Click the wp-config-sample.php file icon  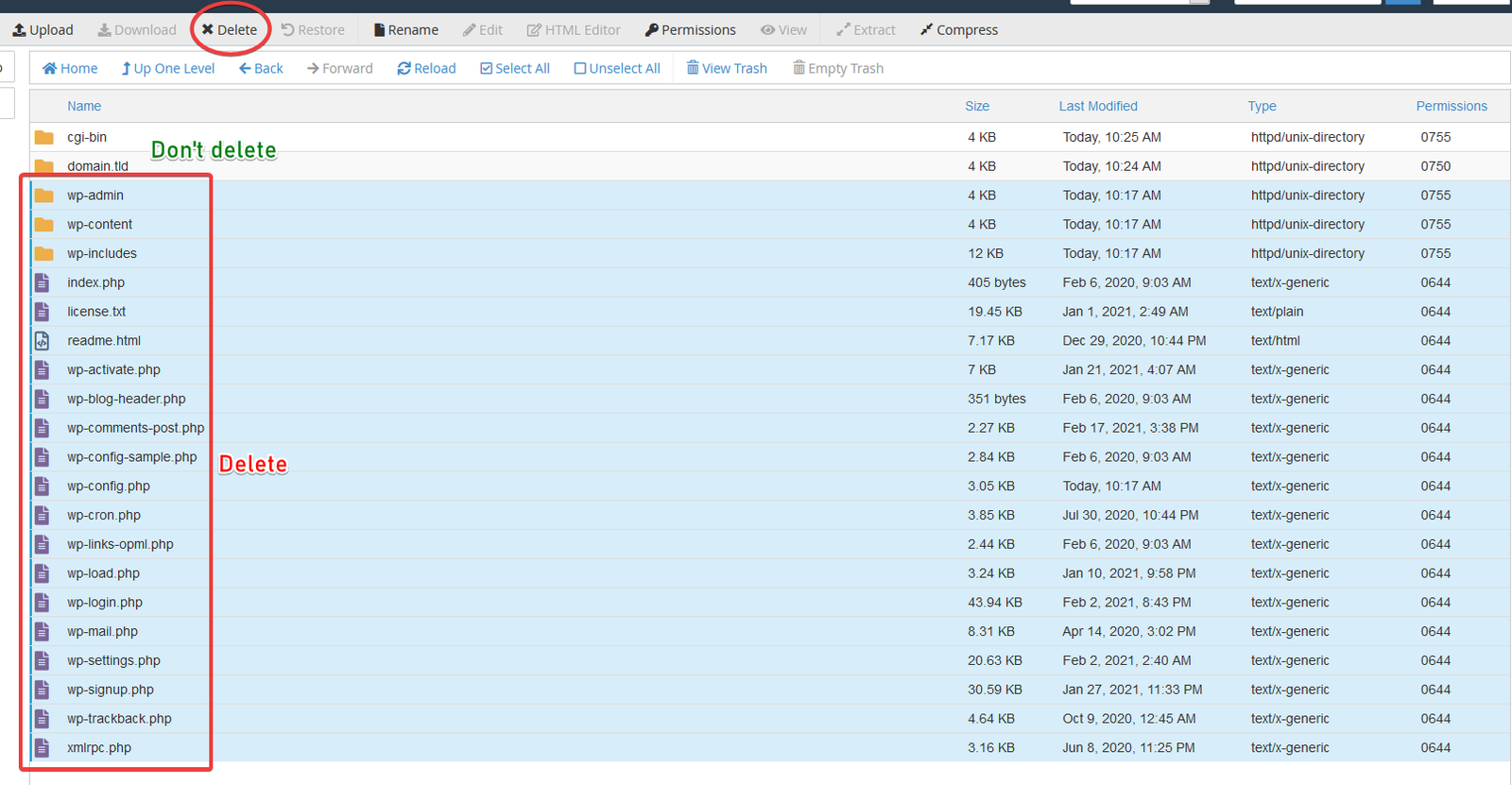[x=43, y=457]
